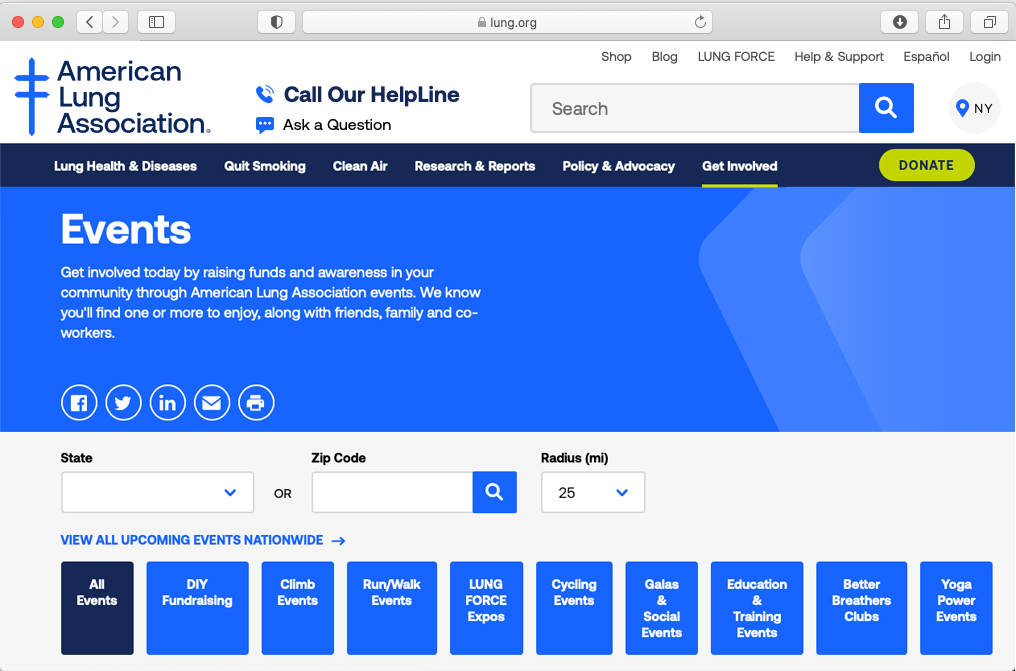Toggle the Safari sidebar button
The image size is (1016, 671).
tap(157, 22)
